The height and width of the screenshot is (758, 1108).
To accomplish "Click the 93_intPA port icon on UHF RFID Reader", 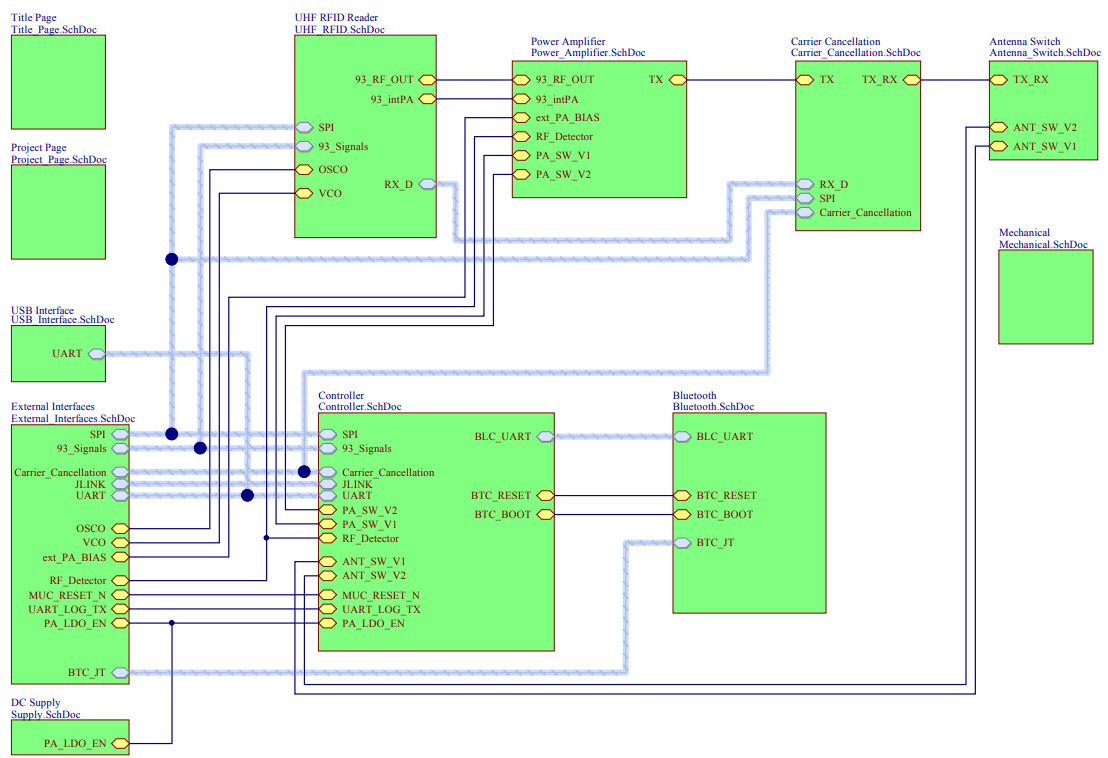I will click(x=428, y=99).
